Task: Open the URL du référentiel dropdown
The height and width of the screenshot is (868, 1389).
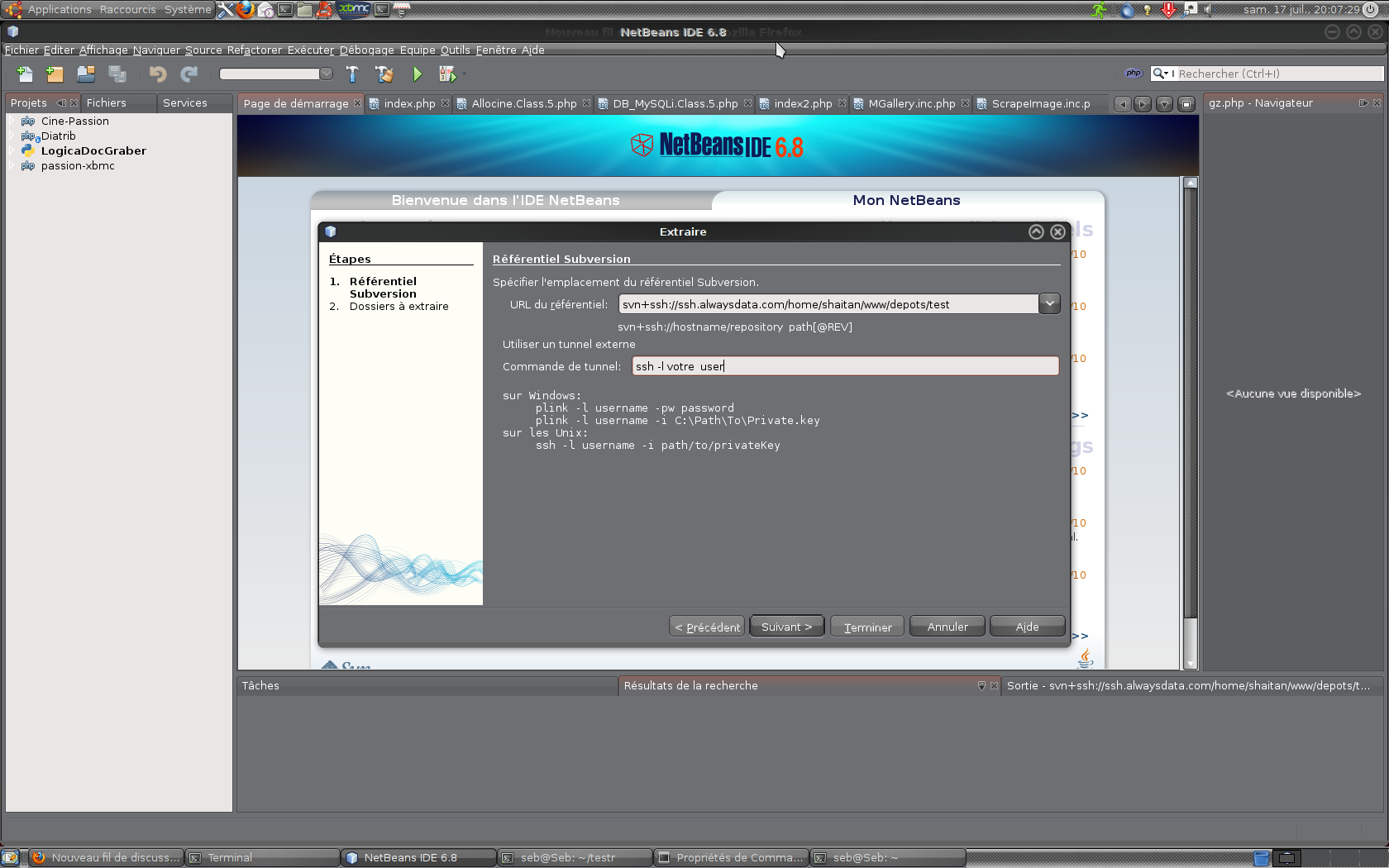Action: point(1049,303)
